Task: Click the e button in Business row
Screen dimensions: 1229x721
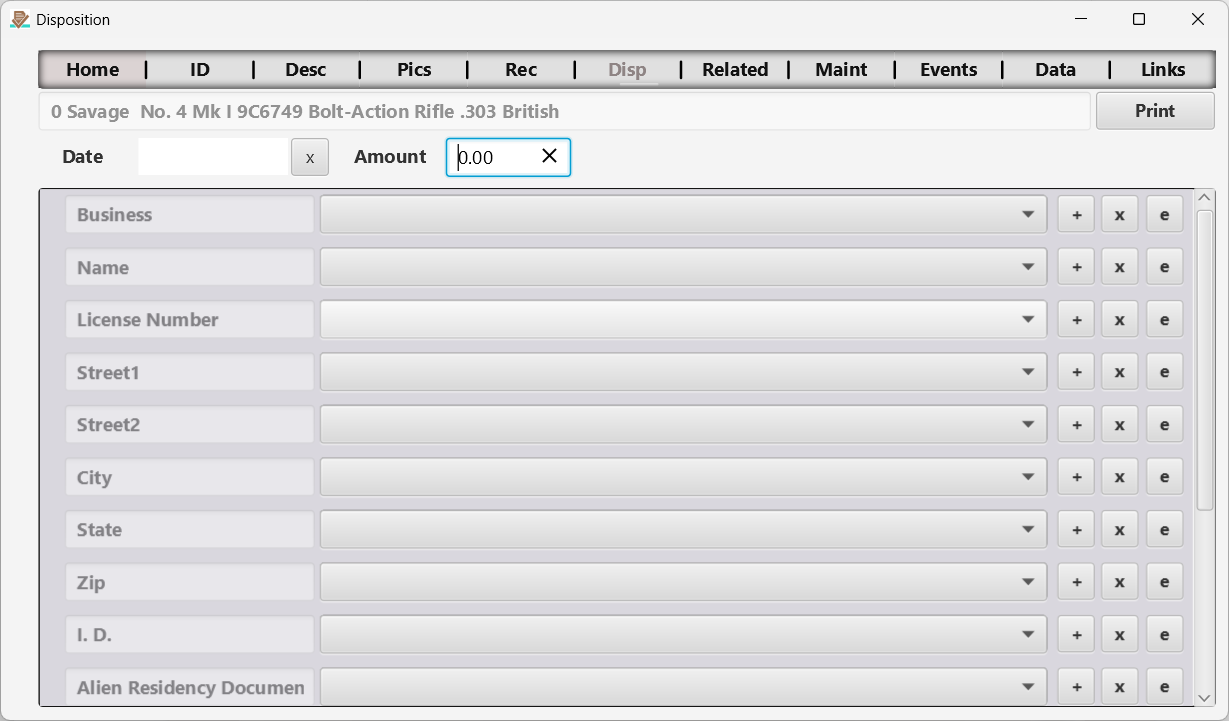Action: coord(1164,214)
